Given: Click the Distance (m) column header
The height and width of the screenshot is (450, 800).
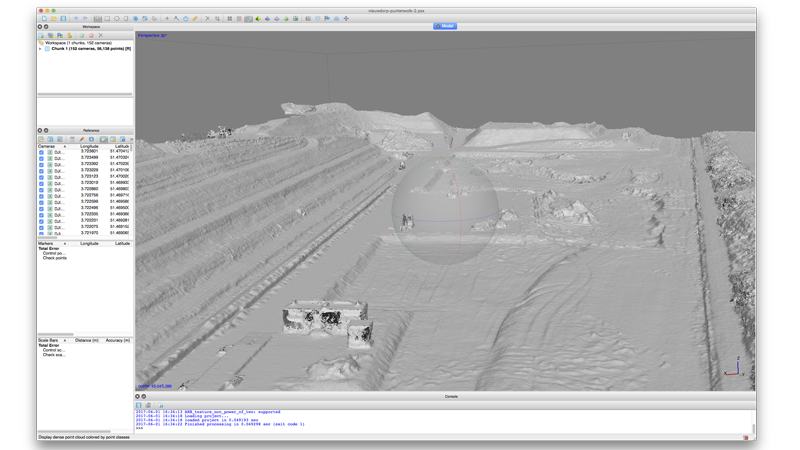Looking at the screenshot, I should pos(87,340).
